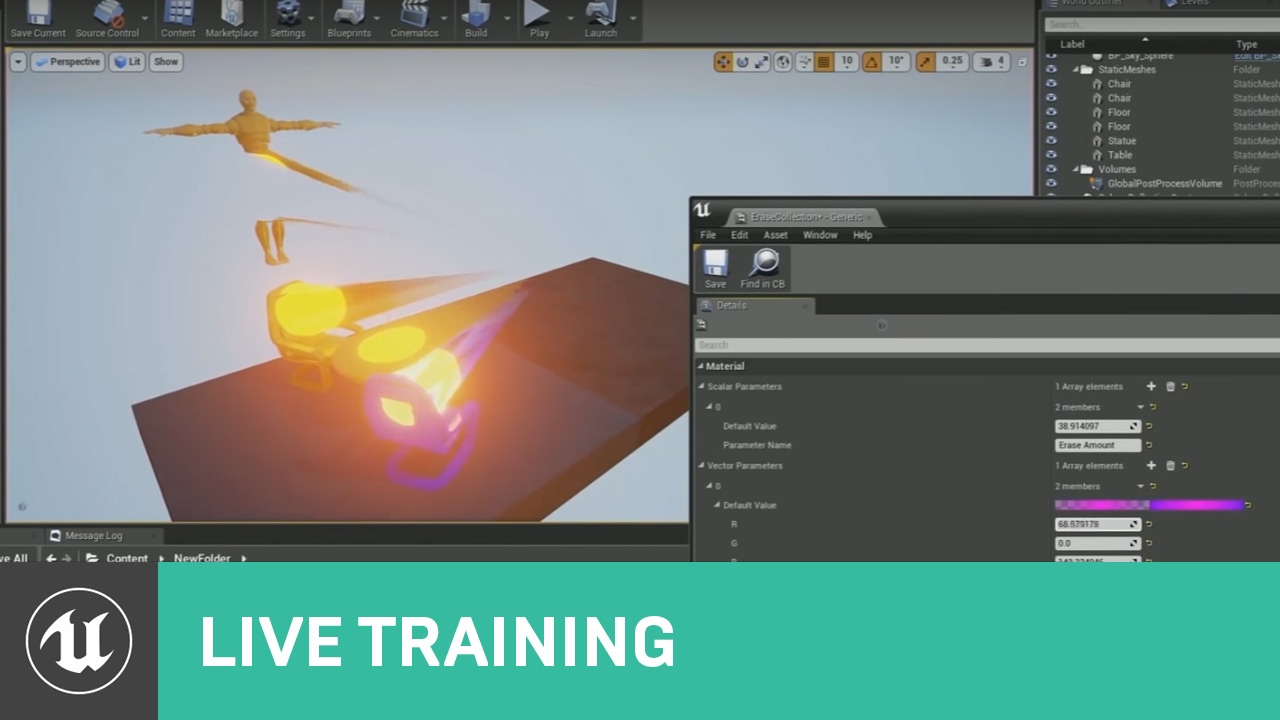Click the Build toolbar button

point(476,20)
